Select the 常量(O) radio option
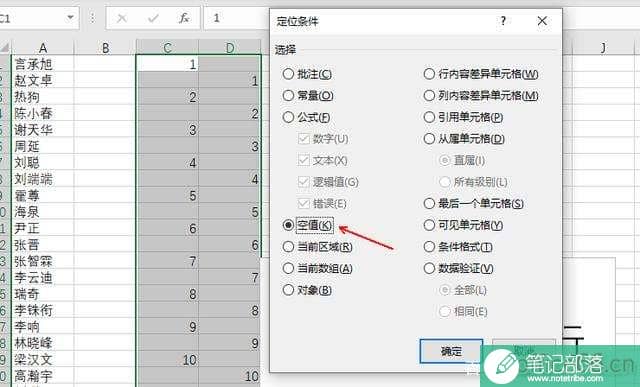This screenshot has width=640, height=387. 308,96
